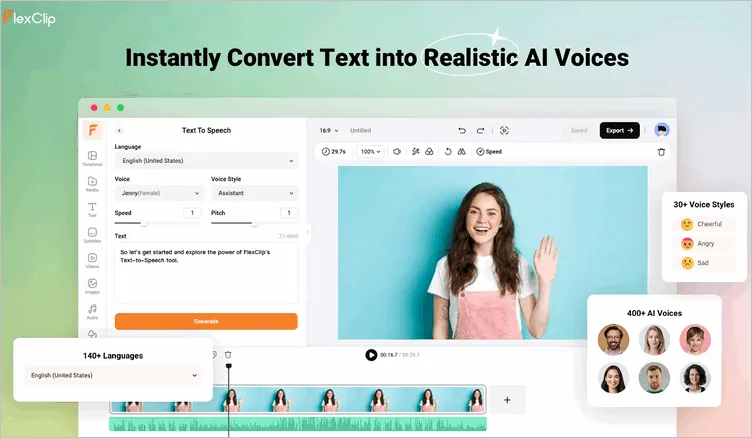The width and height of the screenshot is (752, 438).
Task: Open the Audio sidebar panel
Action: pos(92,311)
